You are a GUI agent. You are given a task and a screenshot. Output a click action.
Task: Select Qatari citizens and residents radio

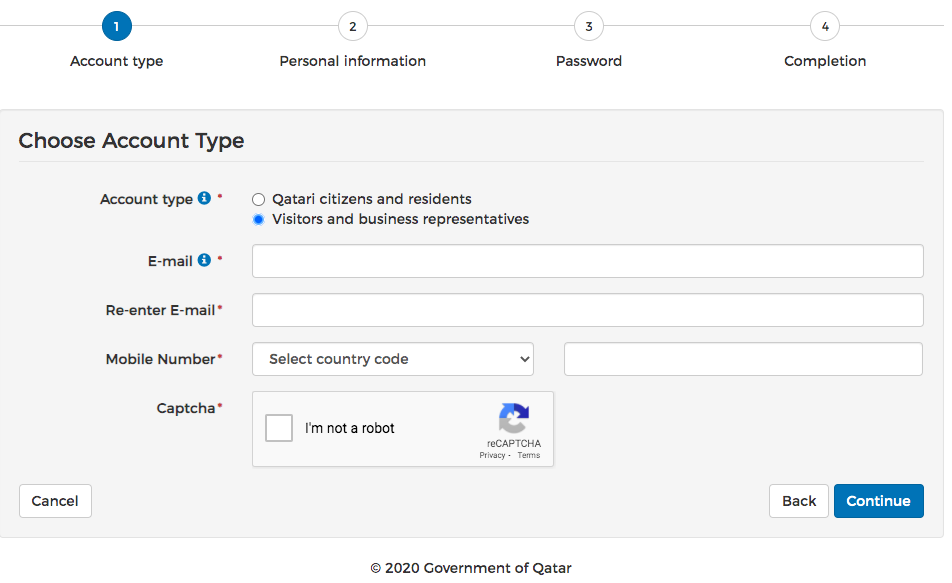(x=259, y=199)
